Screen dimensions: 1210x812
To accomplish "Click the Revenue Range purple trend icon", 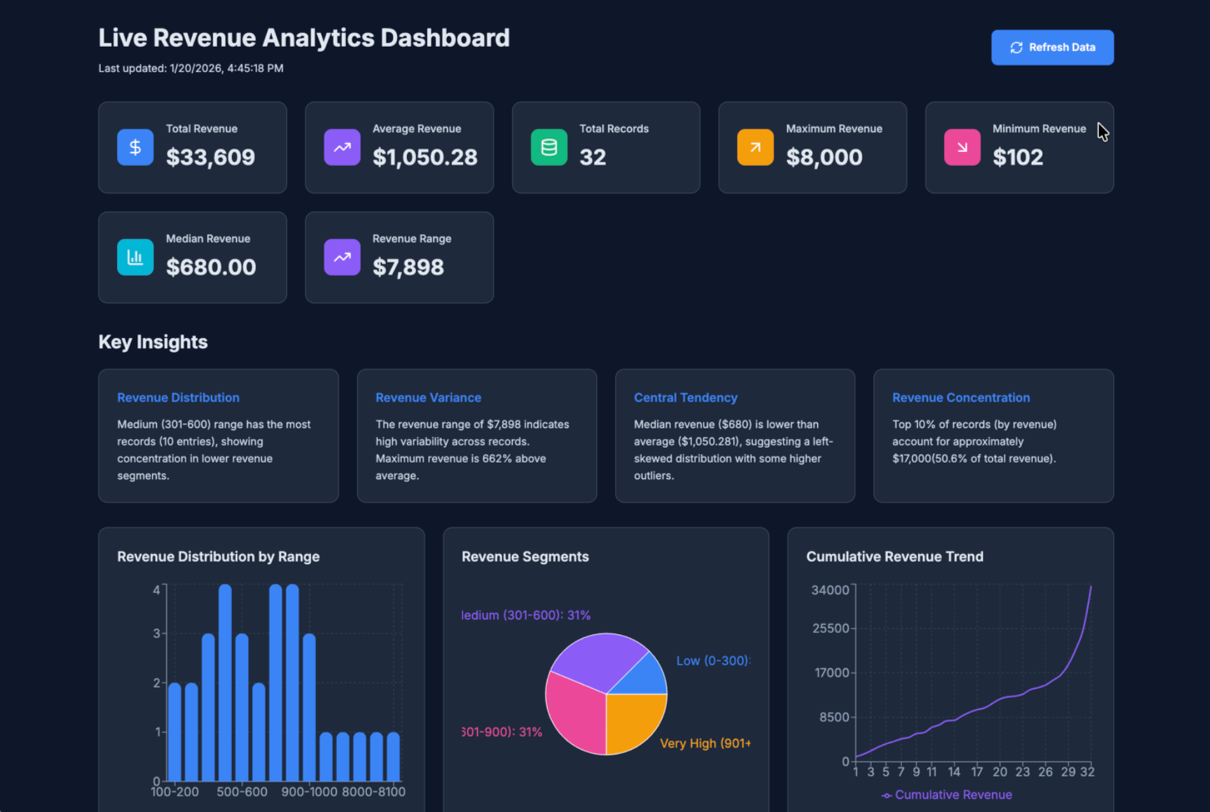I will pyautogui.click(x=342, y=257).
